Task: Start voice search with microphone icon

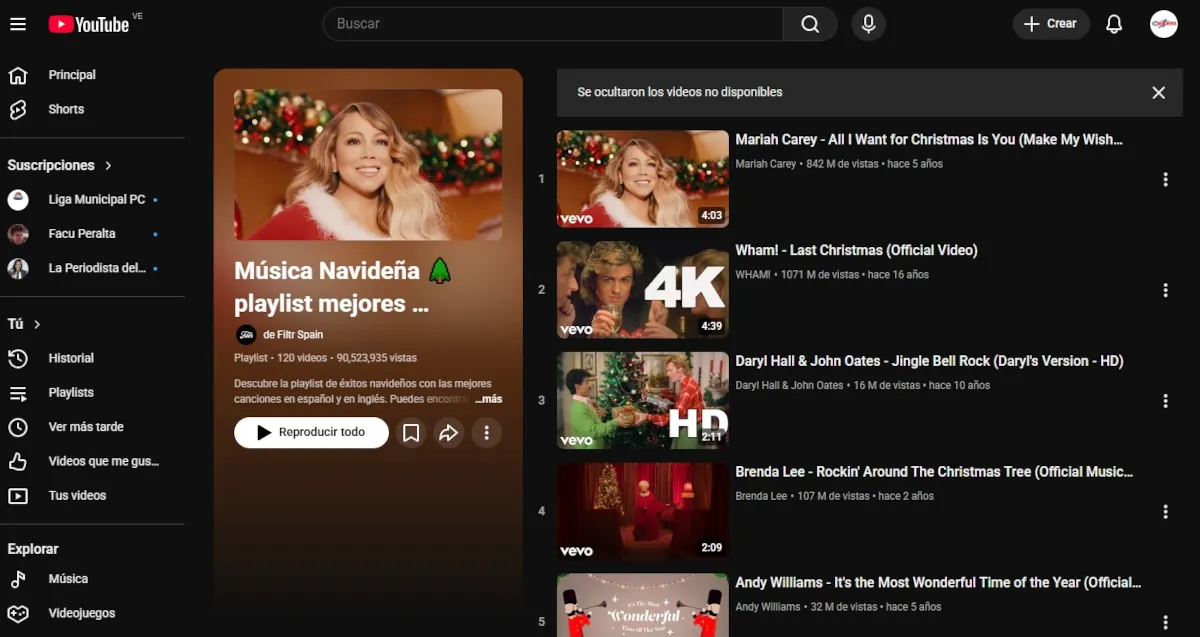Action: (868, 24)
